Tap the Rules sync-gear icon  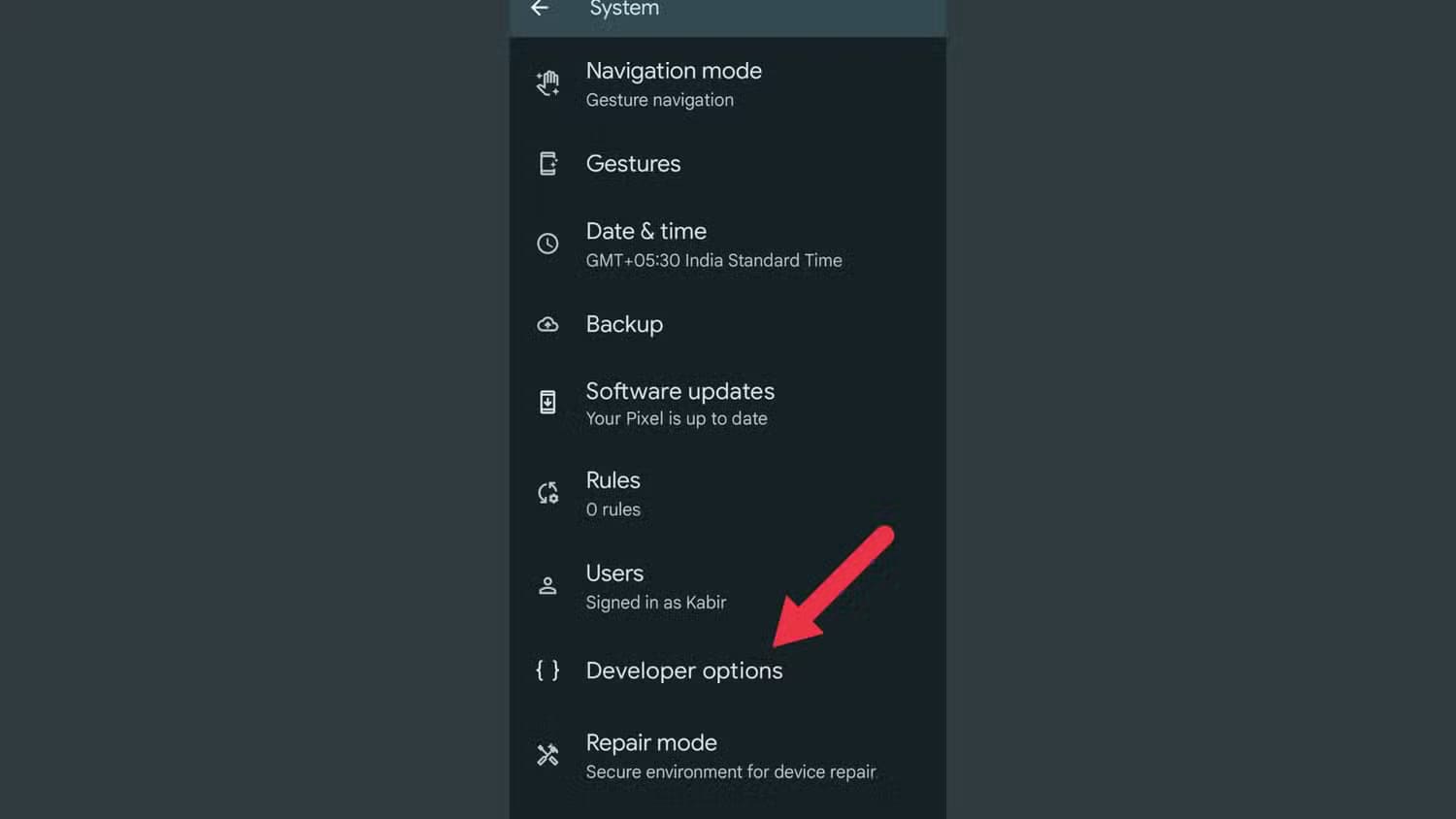(547, 493)
